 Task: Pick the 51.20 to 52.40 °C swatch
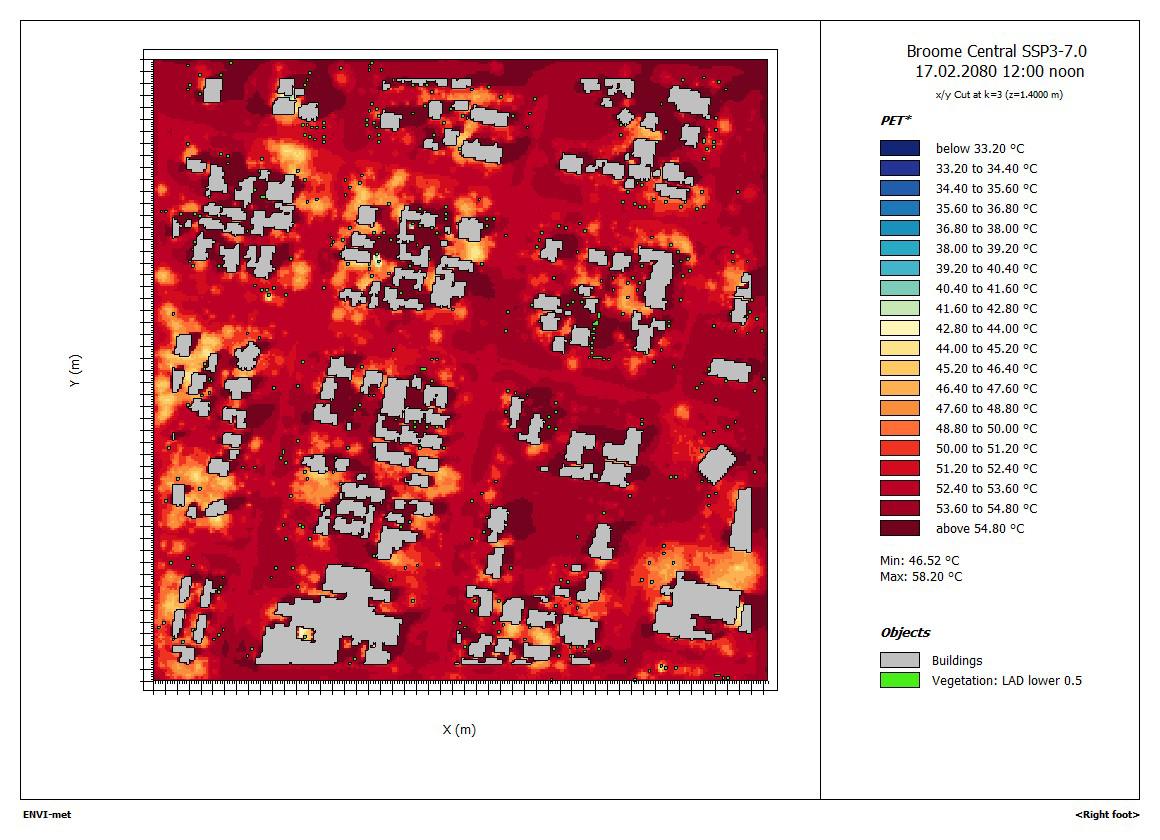coord(900,468)
